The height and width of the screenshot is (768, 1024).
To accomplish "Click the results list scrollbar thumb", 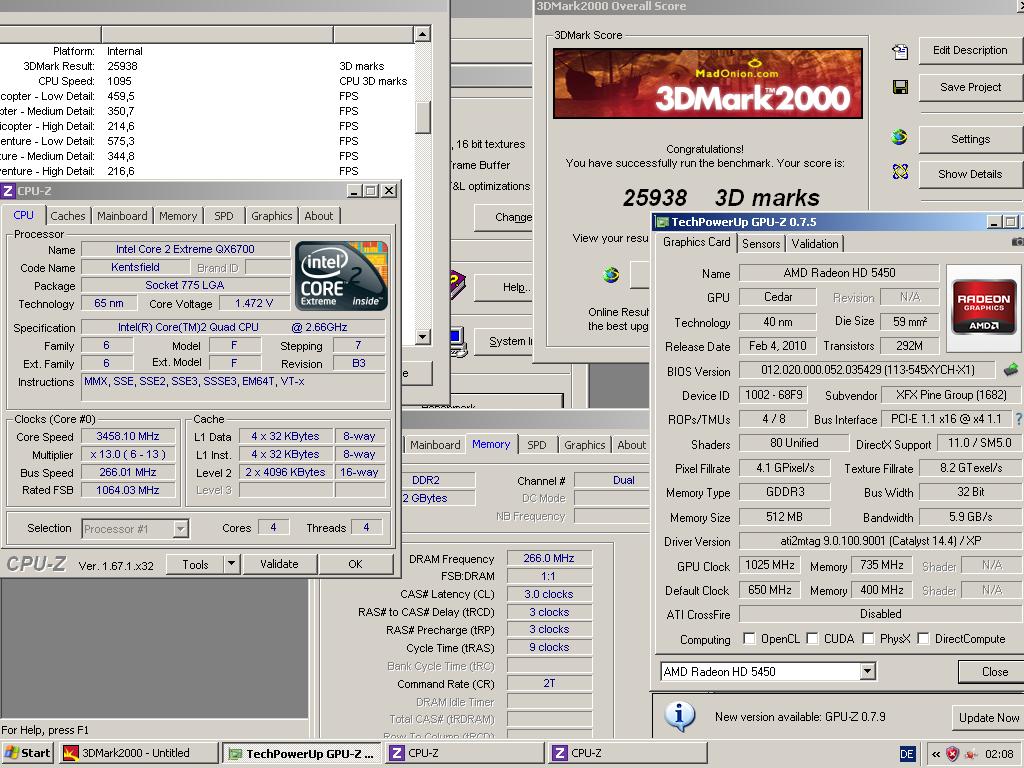I will pos(423,118).
